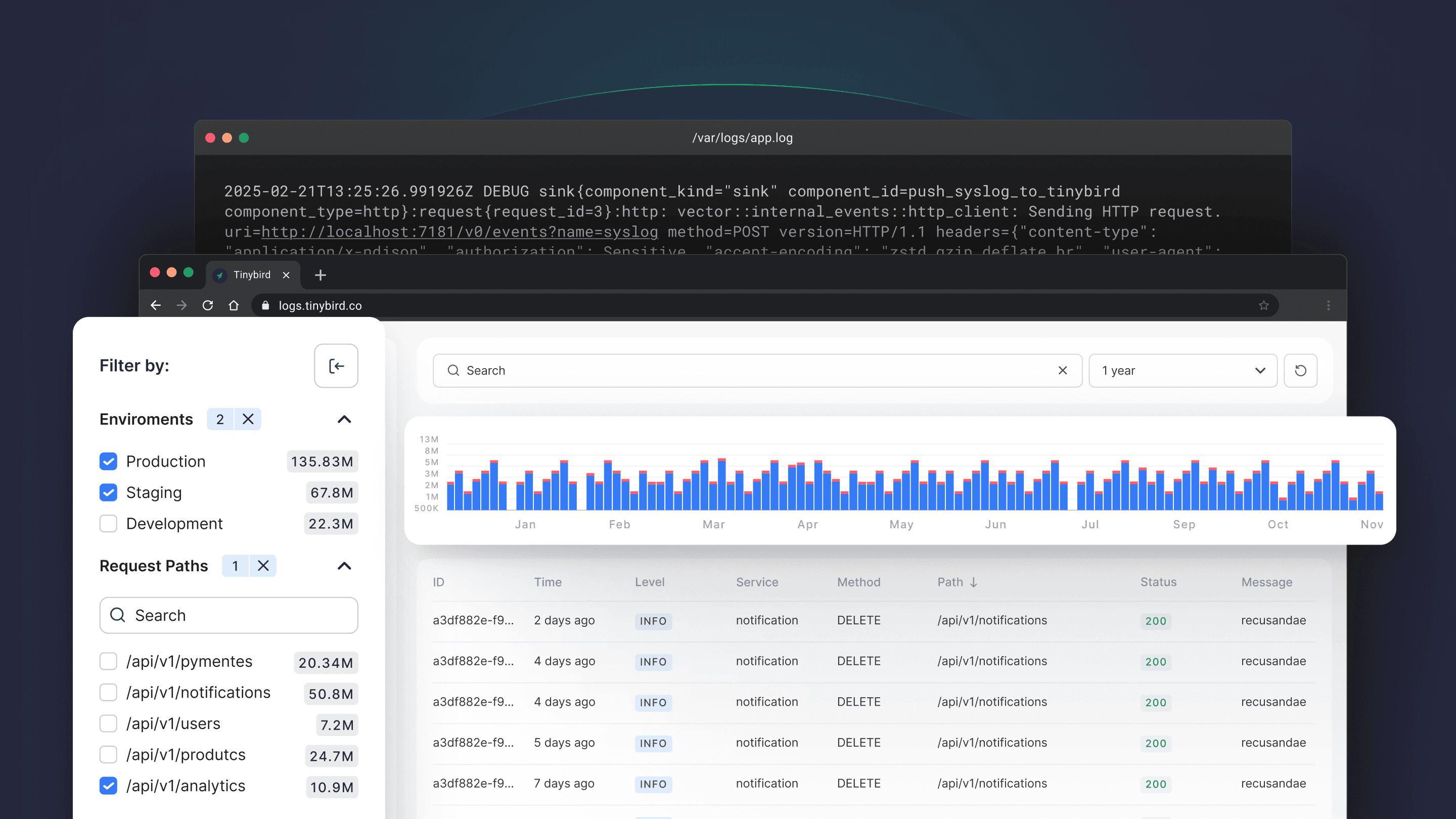Reload the browser page

[x=207, y=305]
